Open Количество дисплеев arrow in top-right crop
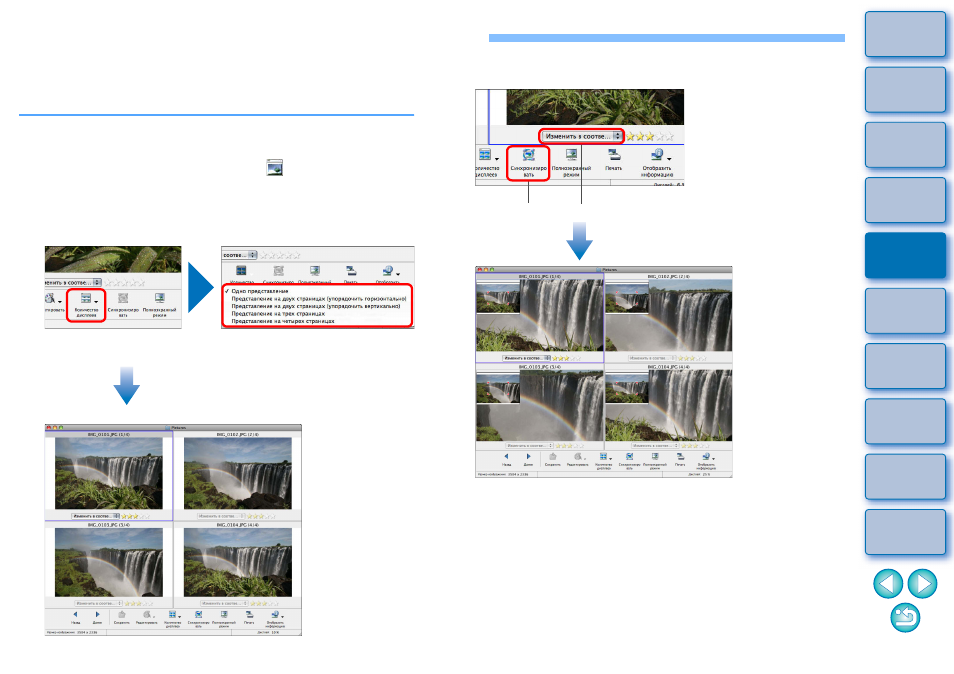954x674 pixels. [x=497, y=159]
